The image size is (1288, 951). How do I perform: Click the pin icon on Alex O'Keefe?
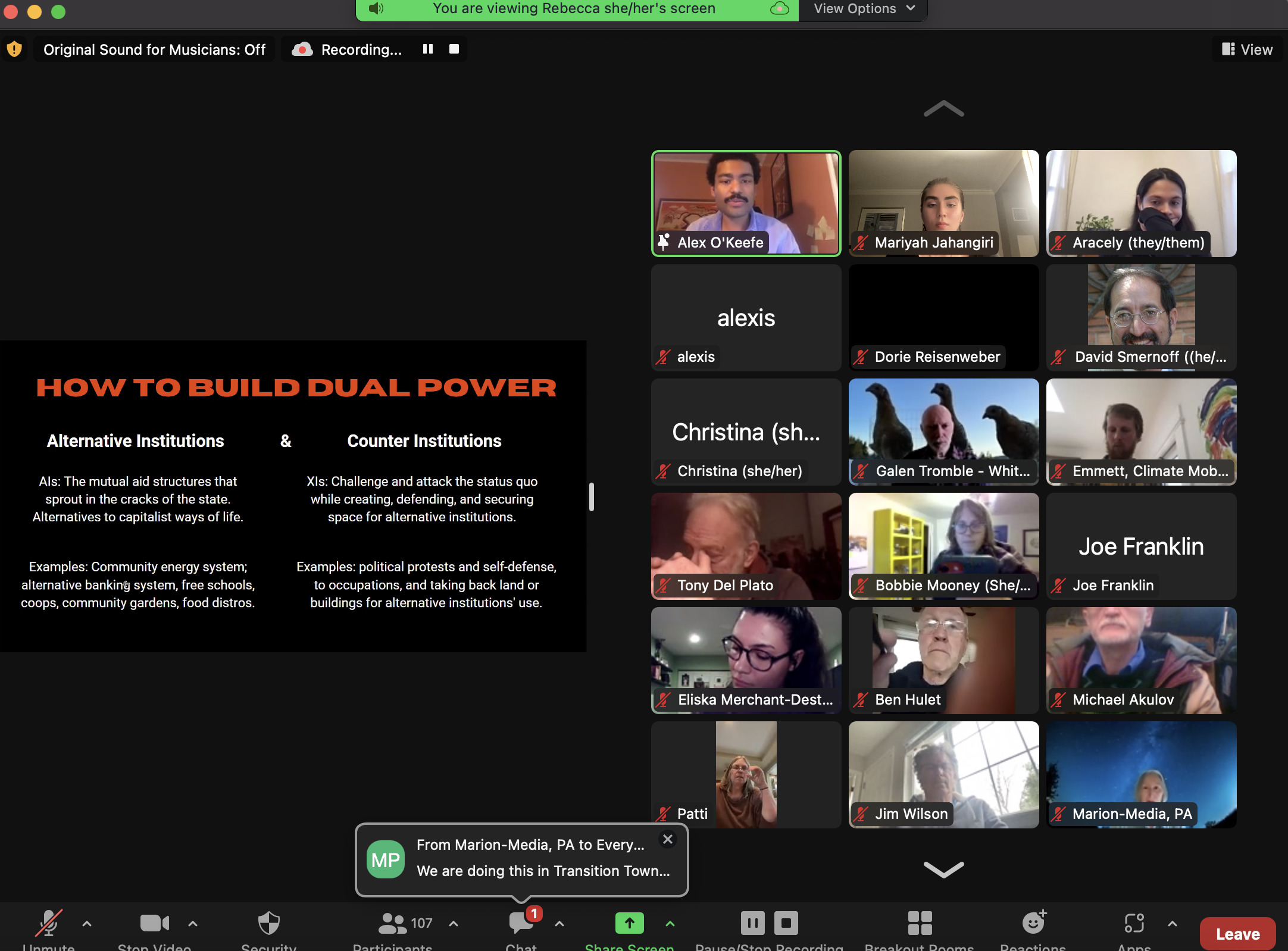coord(664,242)
